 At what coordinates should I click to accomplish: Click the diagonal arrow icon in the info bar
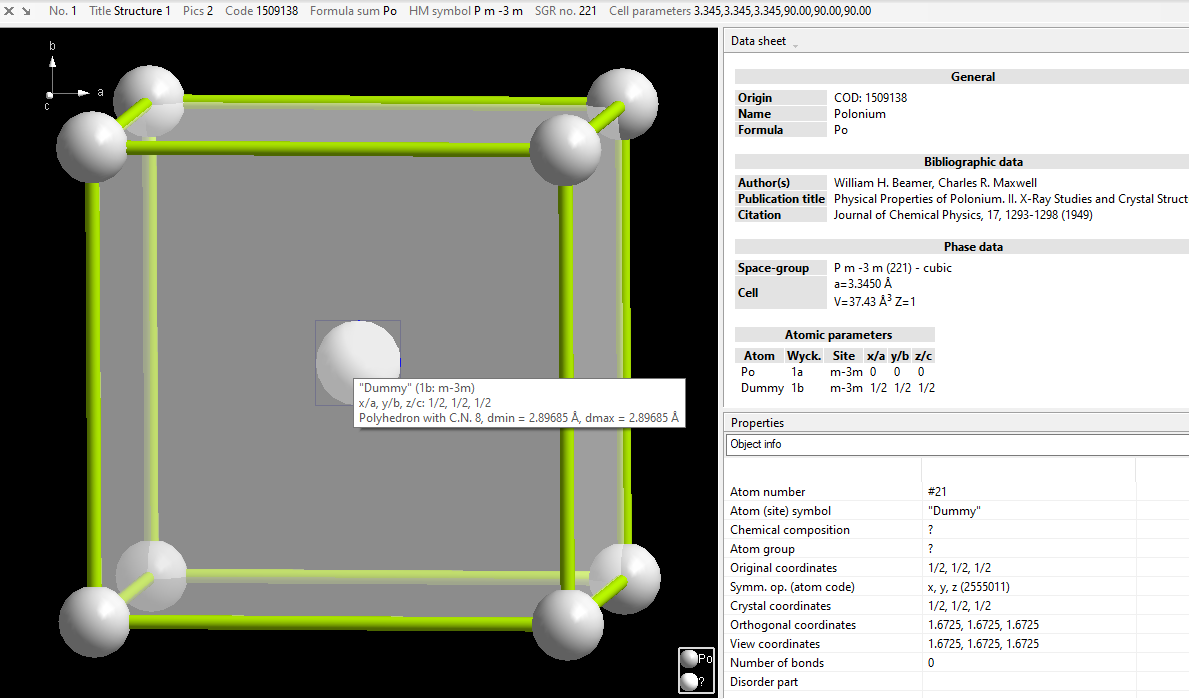pyautogui.click(x=26, y=11)
